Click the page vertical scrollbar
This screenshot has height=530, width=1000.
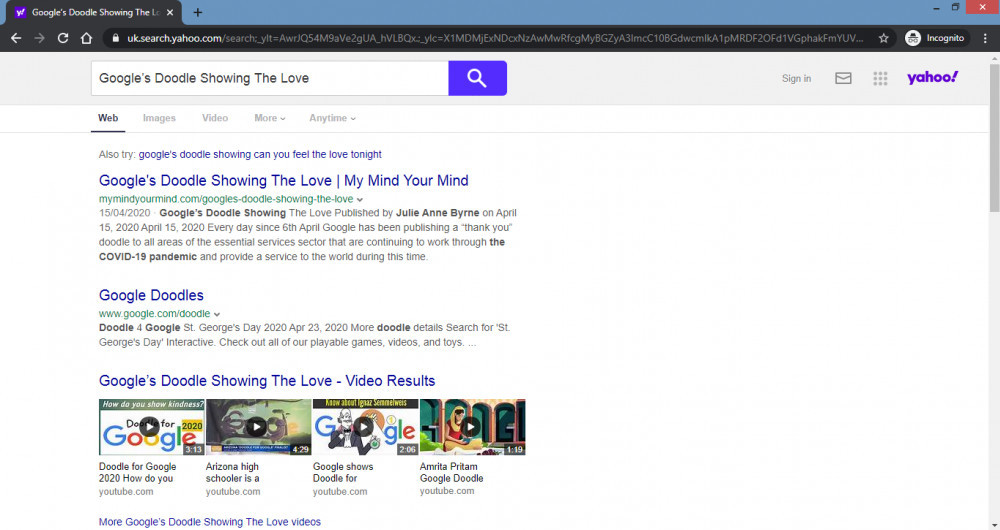click(x=994, y=137)
